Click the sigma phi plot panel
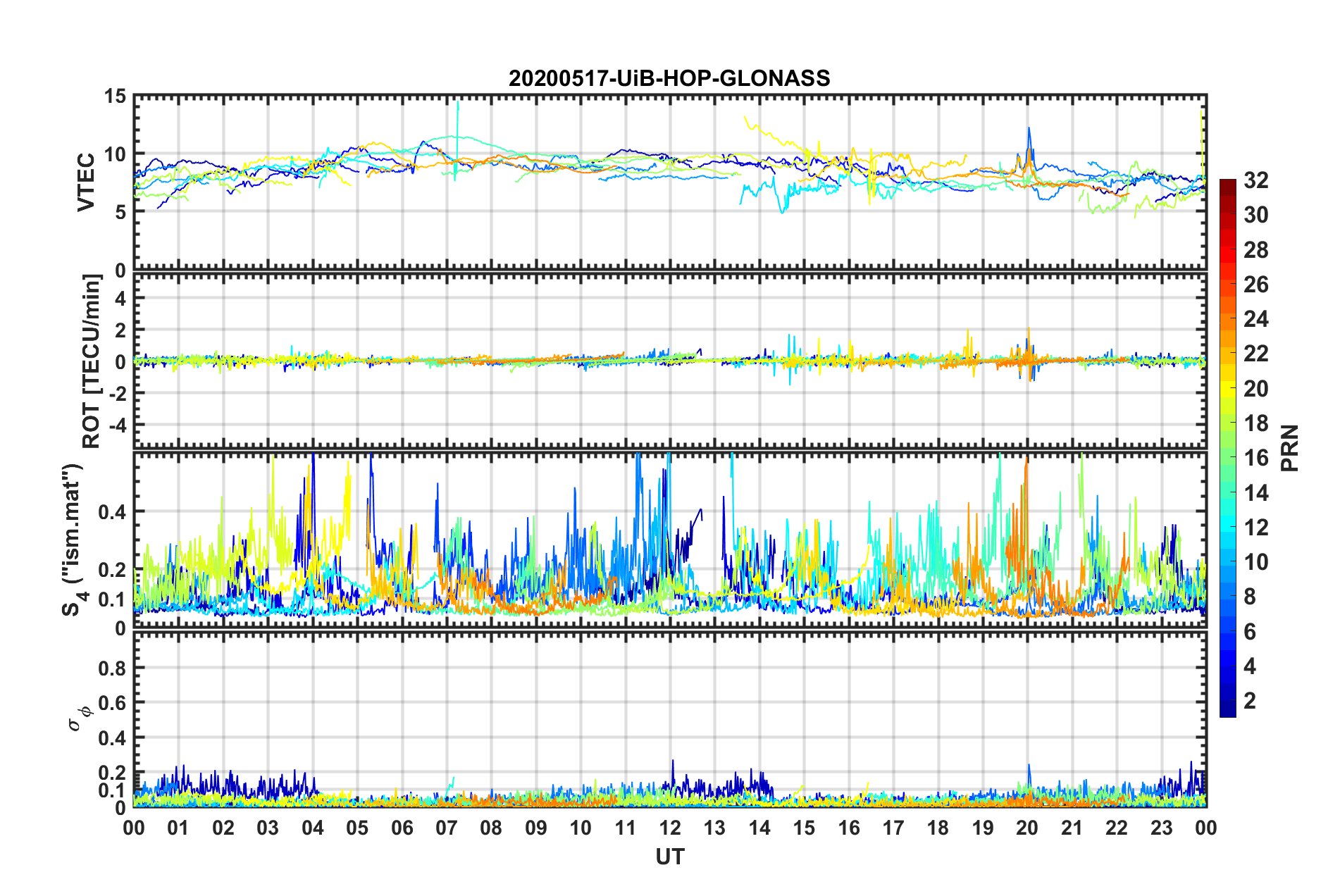Image resolution: width=1340 pixels, height=896 pixels. pyautogui.click(x=670, y=719)
